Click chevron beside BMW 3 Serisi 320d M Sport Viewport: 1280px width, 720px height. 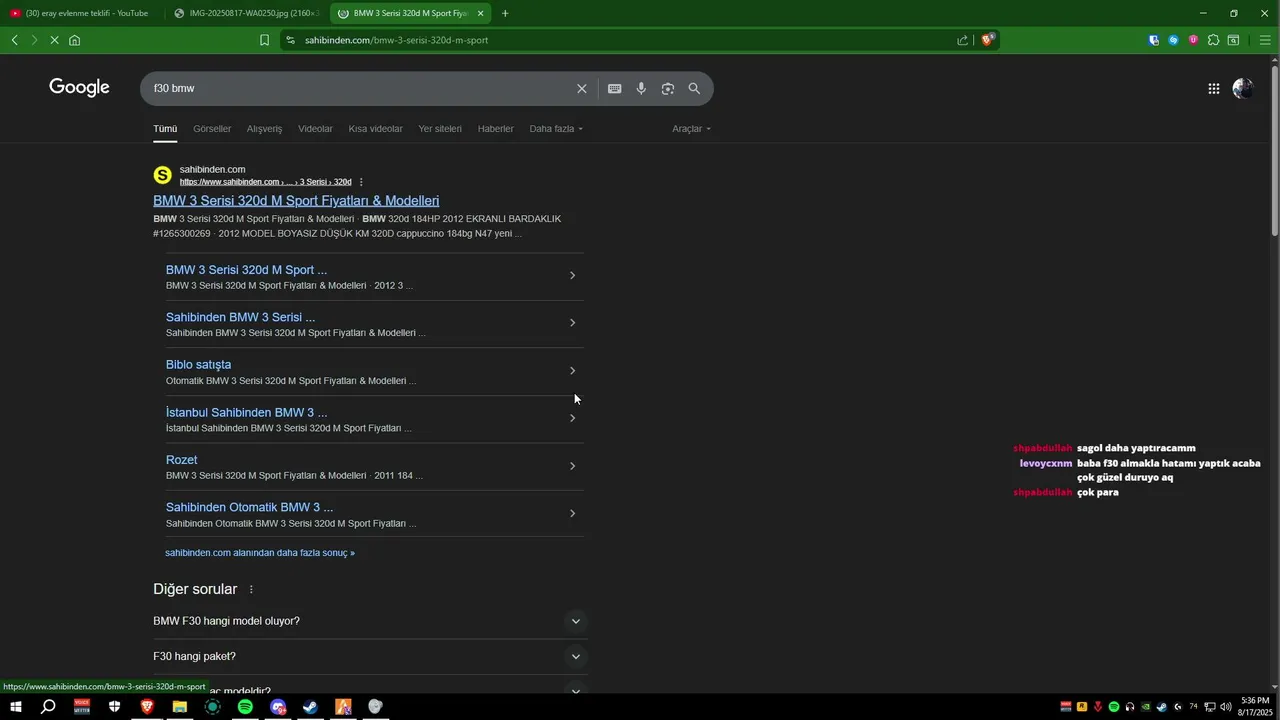click(572, 275)
